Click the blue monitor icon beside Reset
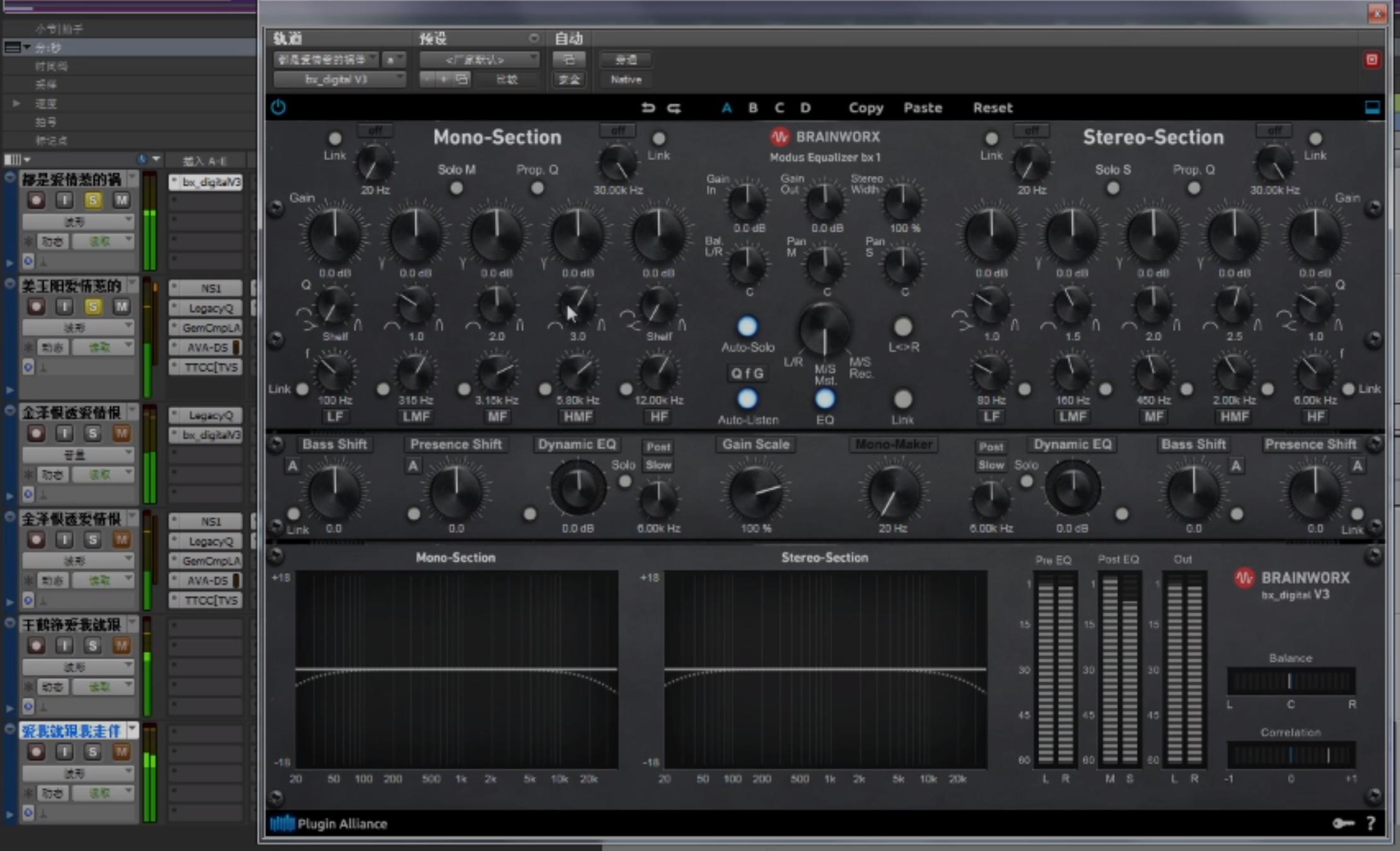Image resolution: width=1400 pixels, height=851 pixels. pyautogui.click(x=1372, y=107)
